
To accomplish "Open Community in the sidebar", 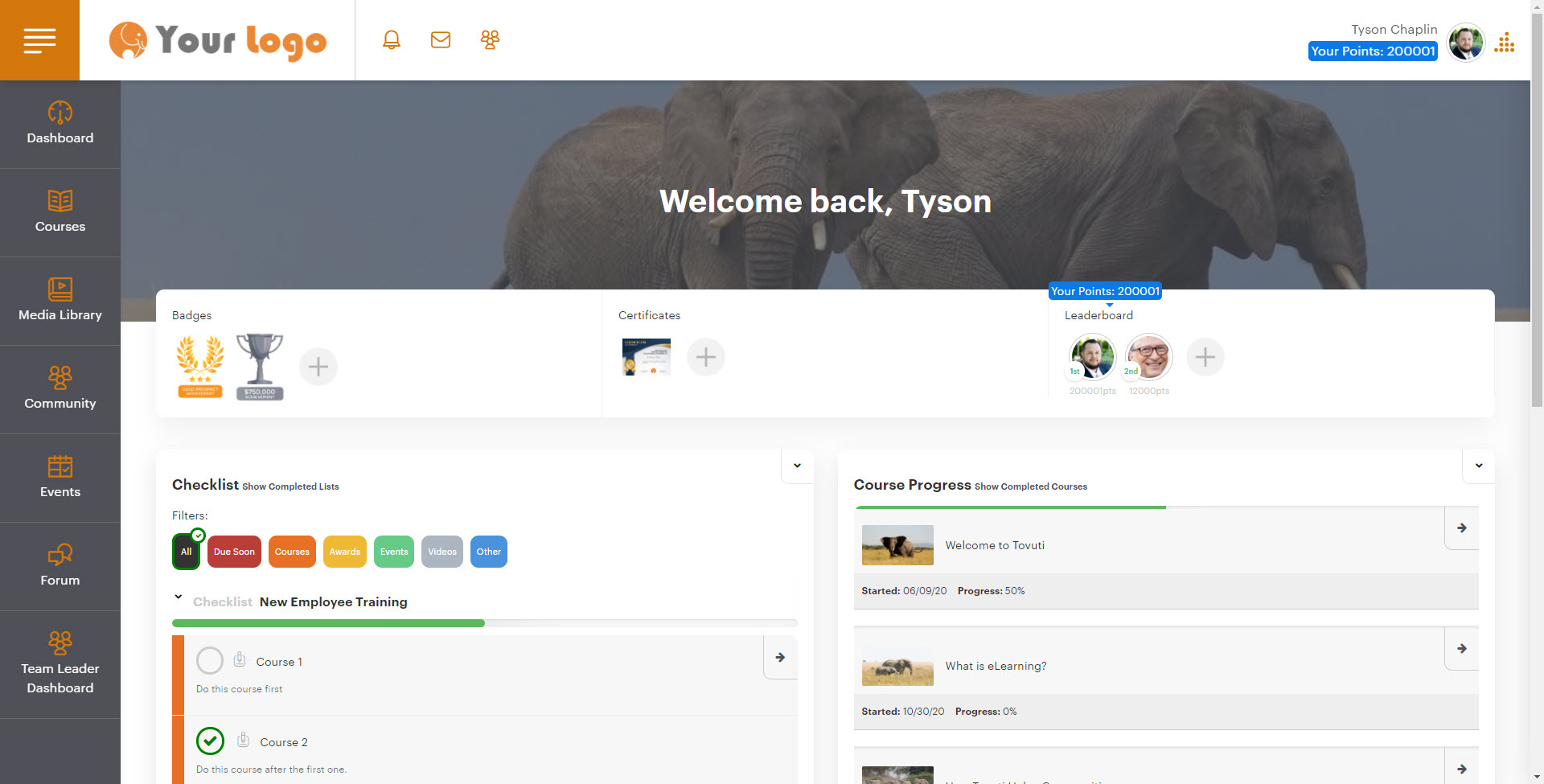I will pos(60,389).
